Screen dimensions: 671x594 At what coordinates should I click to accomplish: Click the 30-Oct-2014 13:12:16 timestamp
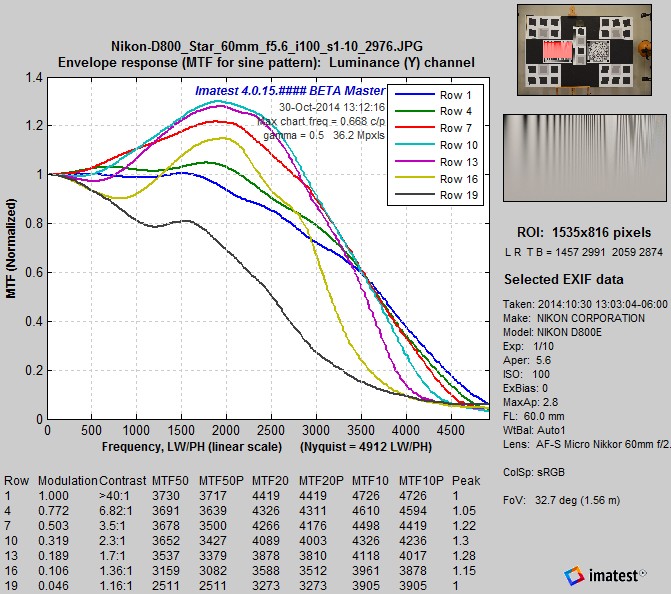coord(332,107)
